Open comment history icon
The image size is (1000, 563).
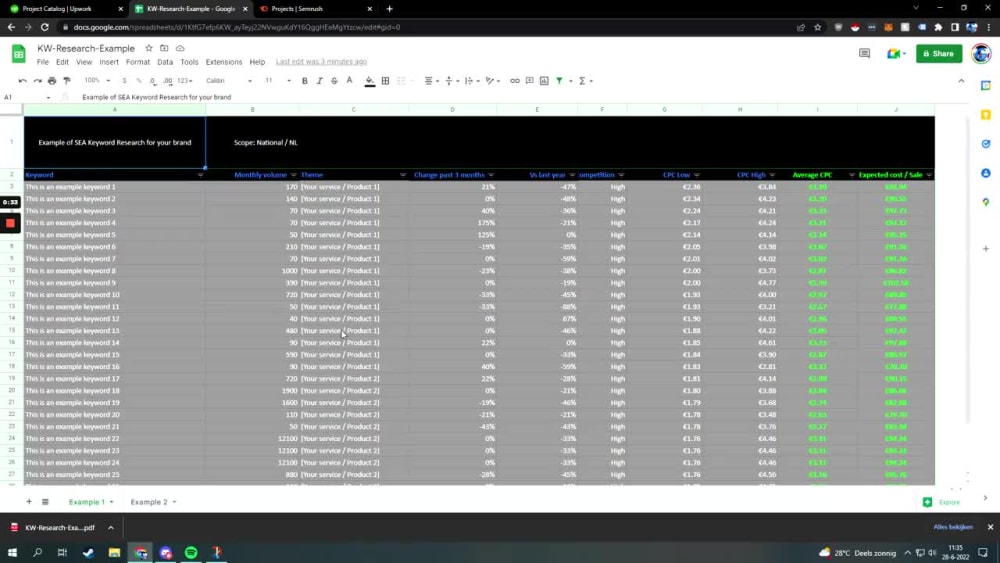[x=864, y=54]
